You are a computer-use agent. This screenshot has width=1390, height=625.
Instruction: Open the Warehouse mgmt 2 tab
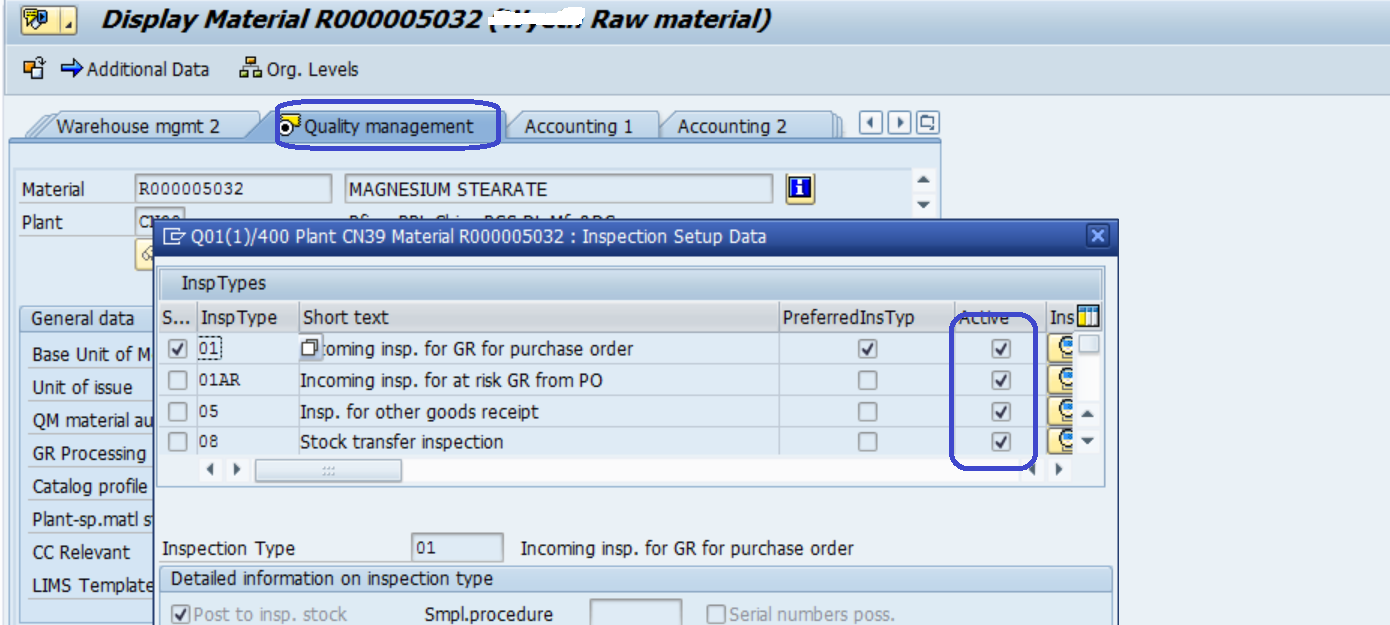tap(137, 126)
